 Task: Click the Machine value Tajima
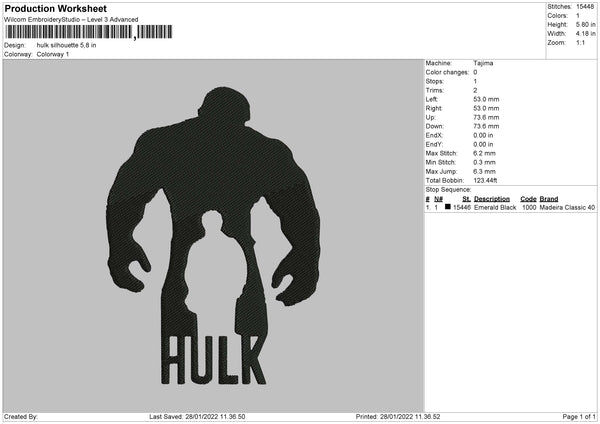pos(483,63)
